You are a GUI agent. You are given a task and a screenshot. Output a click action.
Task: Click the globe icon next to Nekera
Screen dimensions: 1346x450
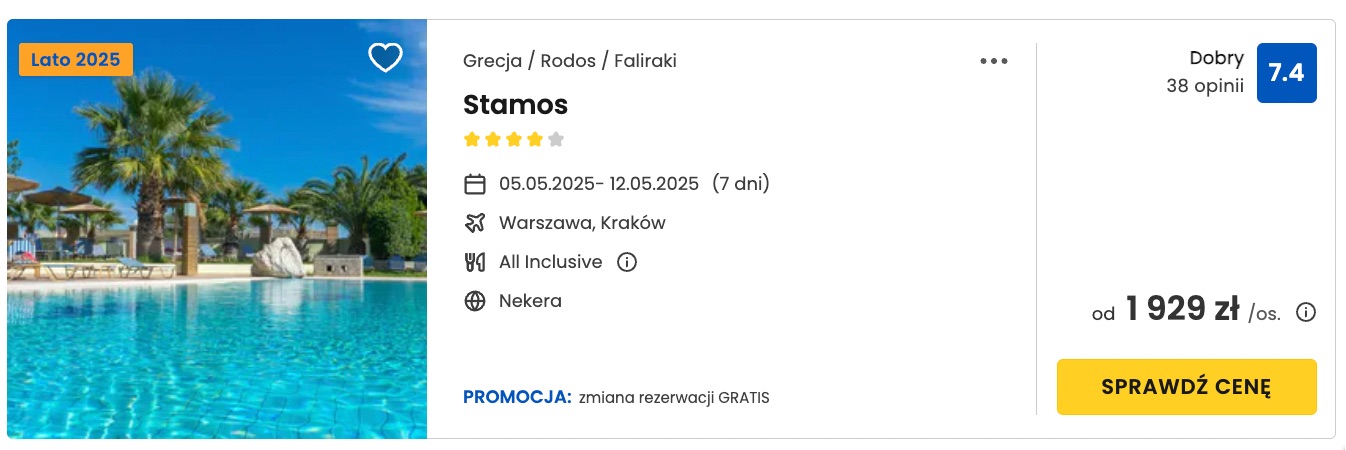475,301
